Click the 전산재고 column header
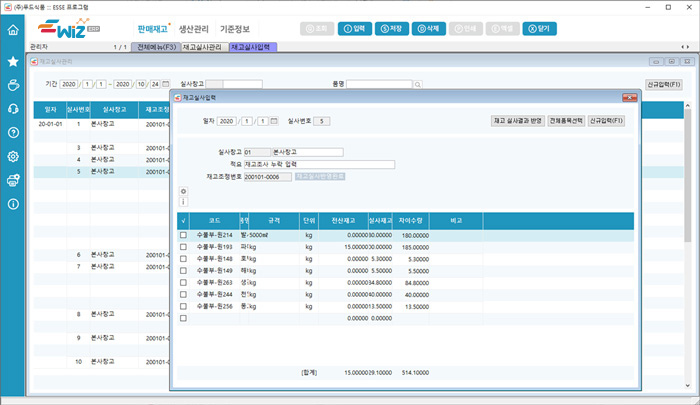This screenshot has height=405, width=700. click(343, 221)
